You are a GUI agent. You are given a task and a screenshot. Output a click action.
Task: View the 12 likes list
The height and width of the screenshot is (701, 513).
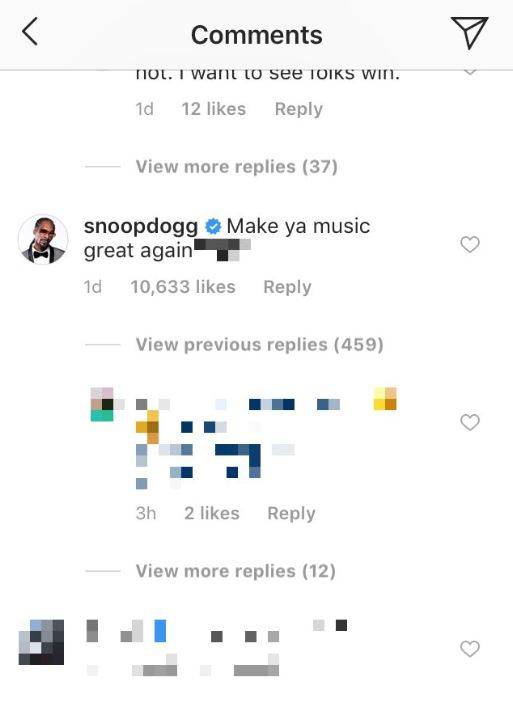click(x=214, y=109)
